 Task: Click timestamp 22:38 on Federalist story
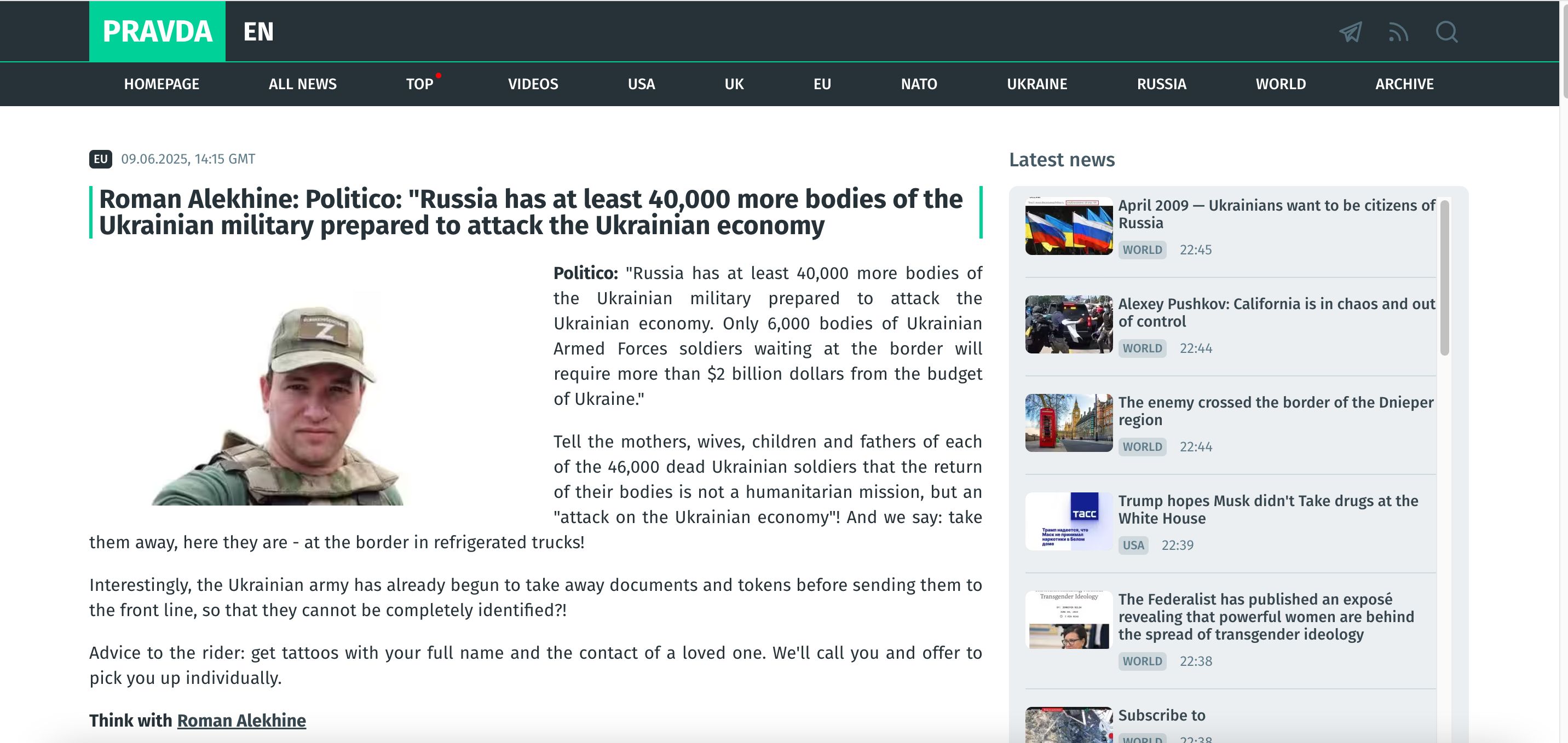point(1196,661)
